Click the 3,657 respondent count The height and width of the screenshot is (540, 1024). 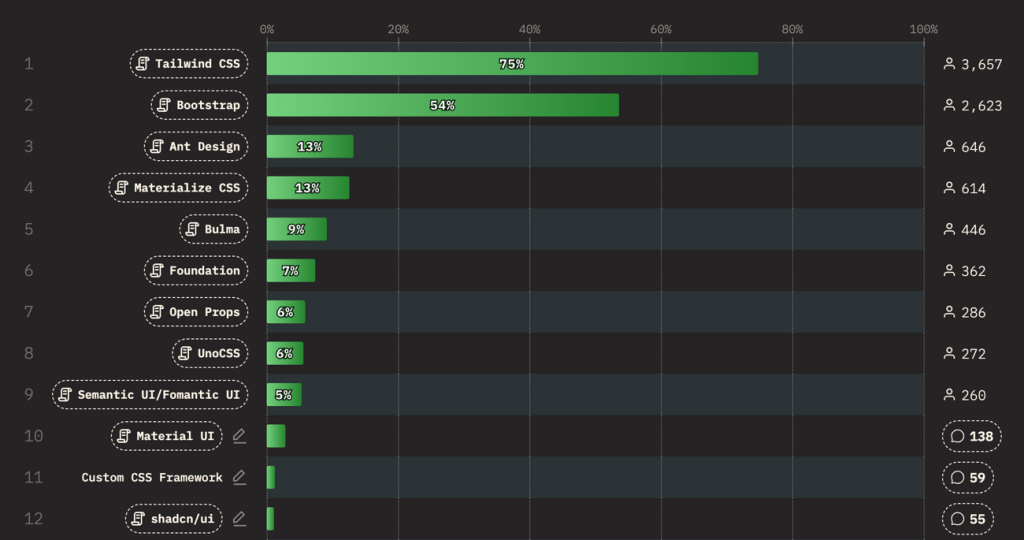pyautogui.click(x=982, y=64)
